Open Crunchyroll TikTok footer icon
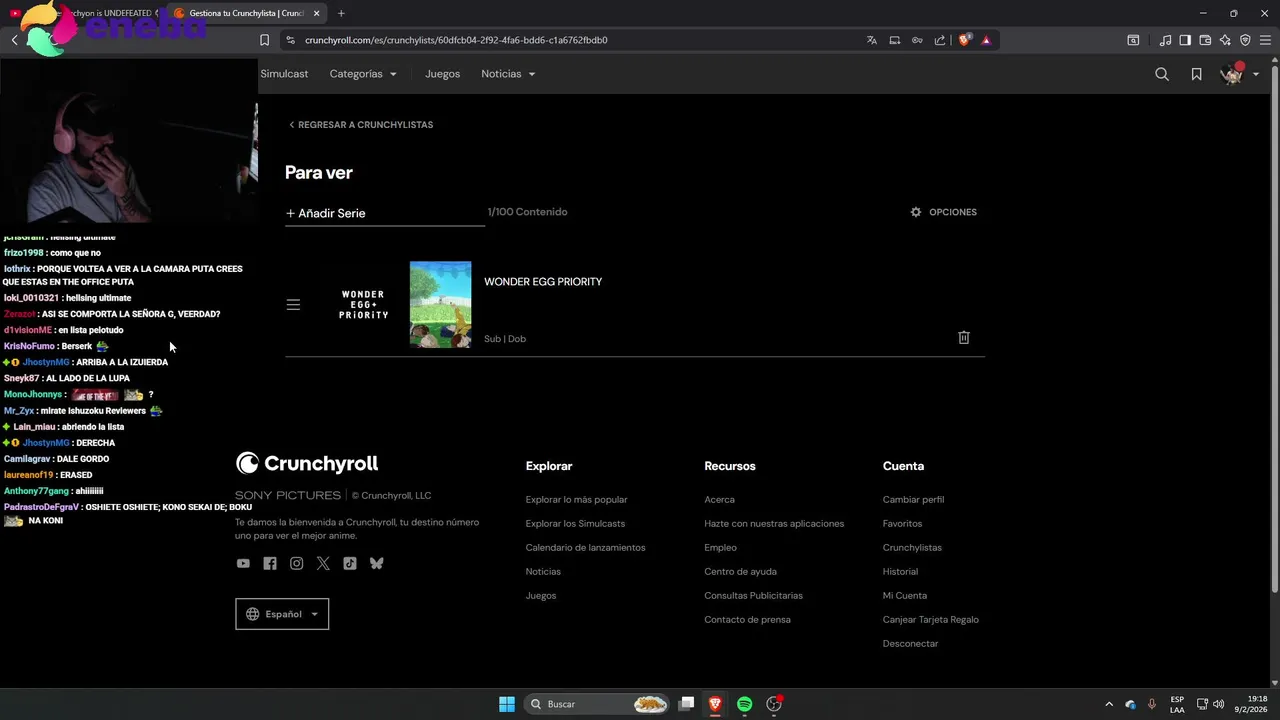1280x720 pixels. tap(349, 564)
